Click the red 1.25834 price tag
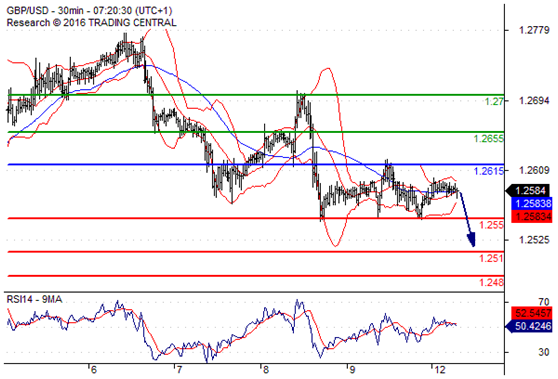558x379 pixels. tap(531, 216)
